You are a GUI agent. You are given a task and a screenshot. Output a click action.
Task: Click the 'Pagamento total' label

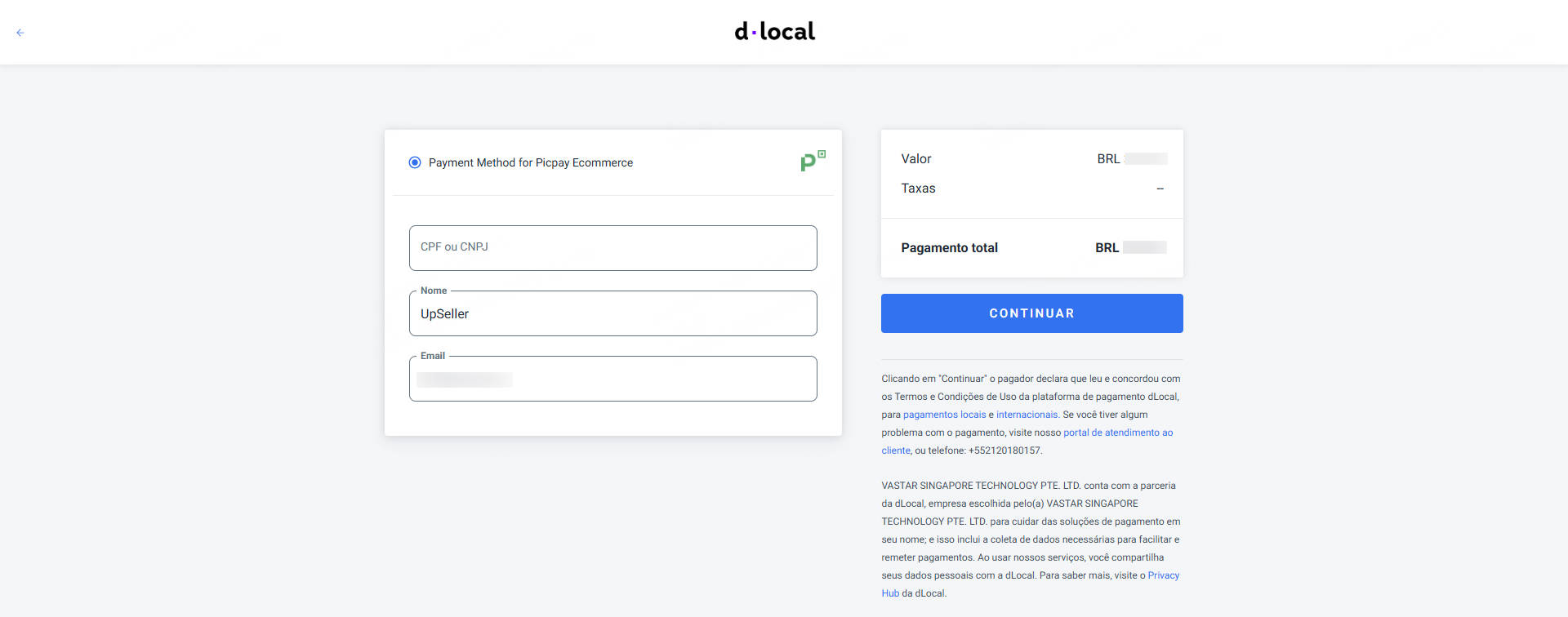pyautogui.click(x=949, y=248)
